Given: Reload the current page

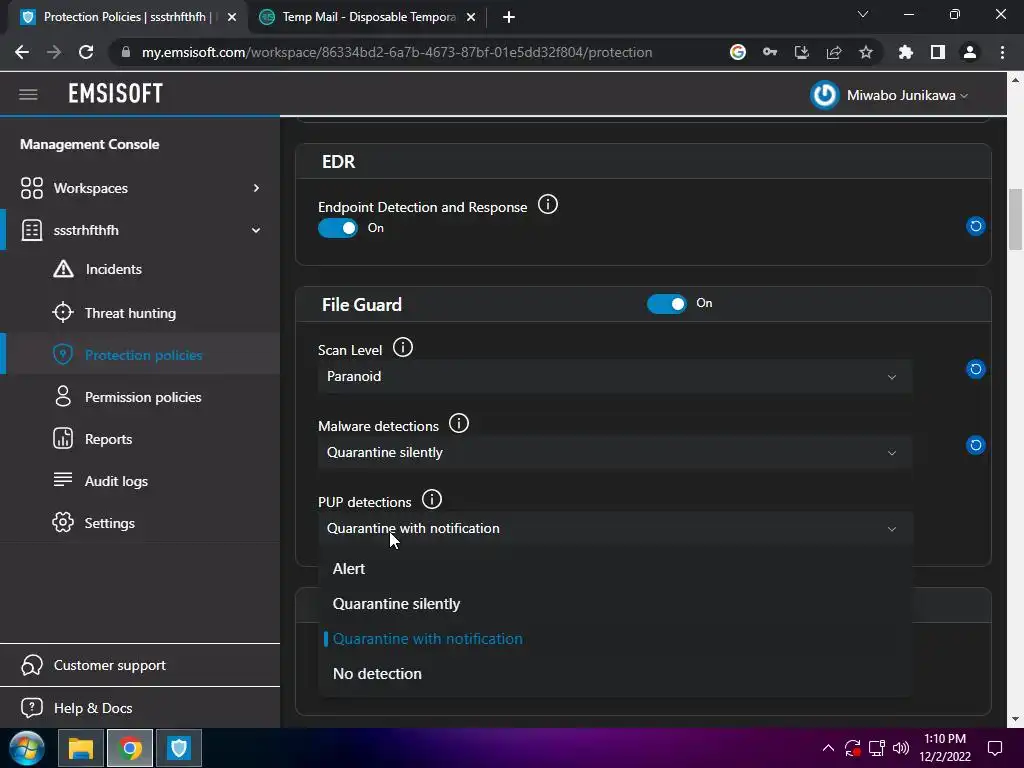Looking at the screenshot, I should point(86,52).
